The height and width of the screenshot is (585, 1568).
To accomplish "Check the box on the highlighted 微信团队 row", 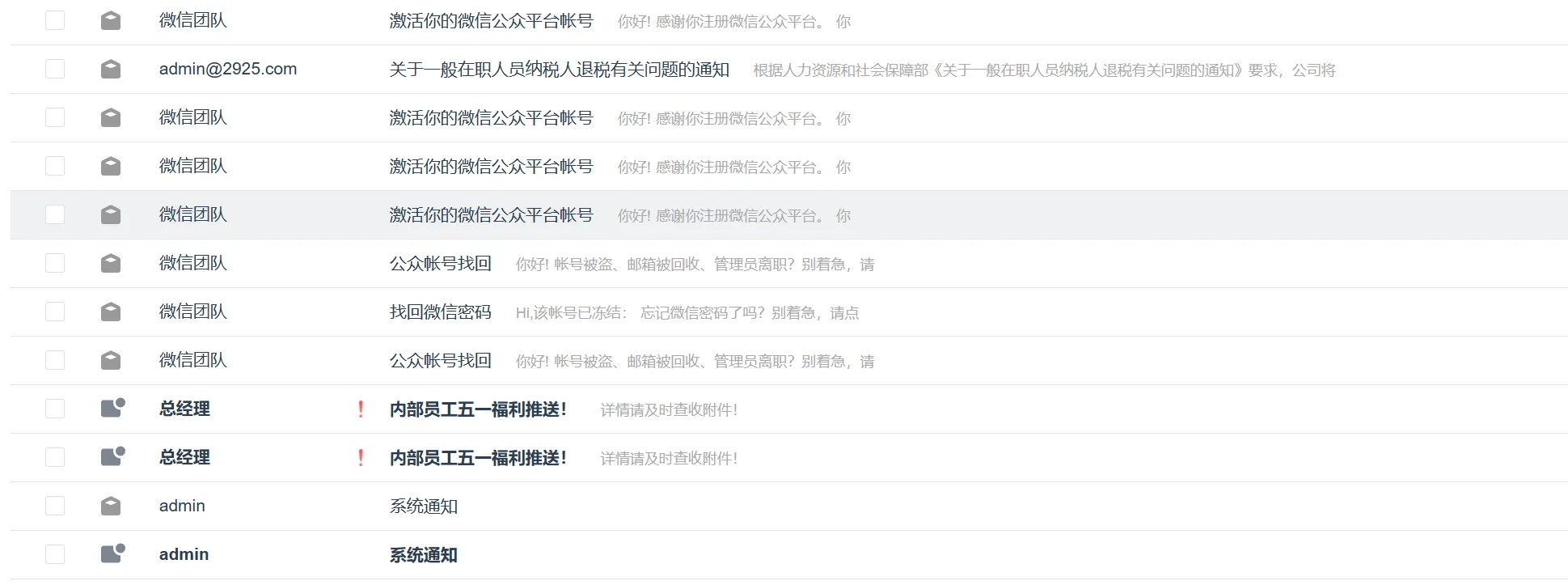I will [55, 214].
